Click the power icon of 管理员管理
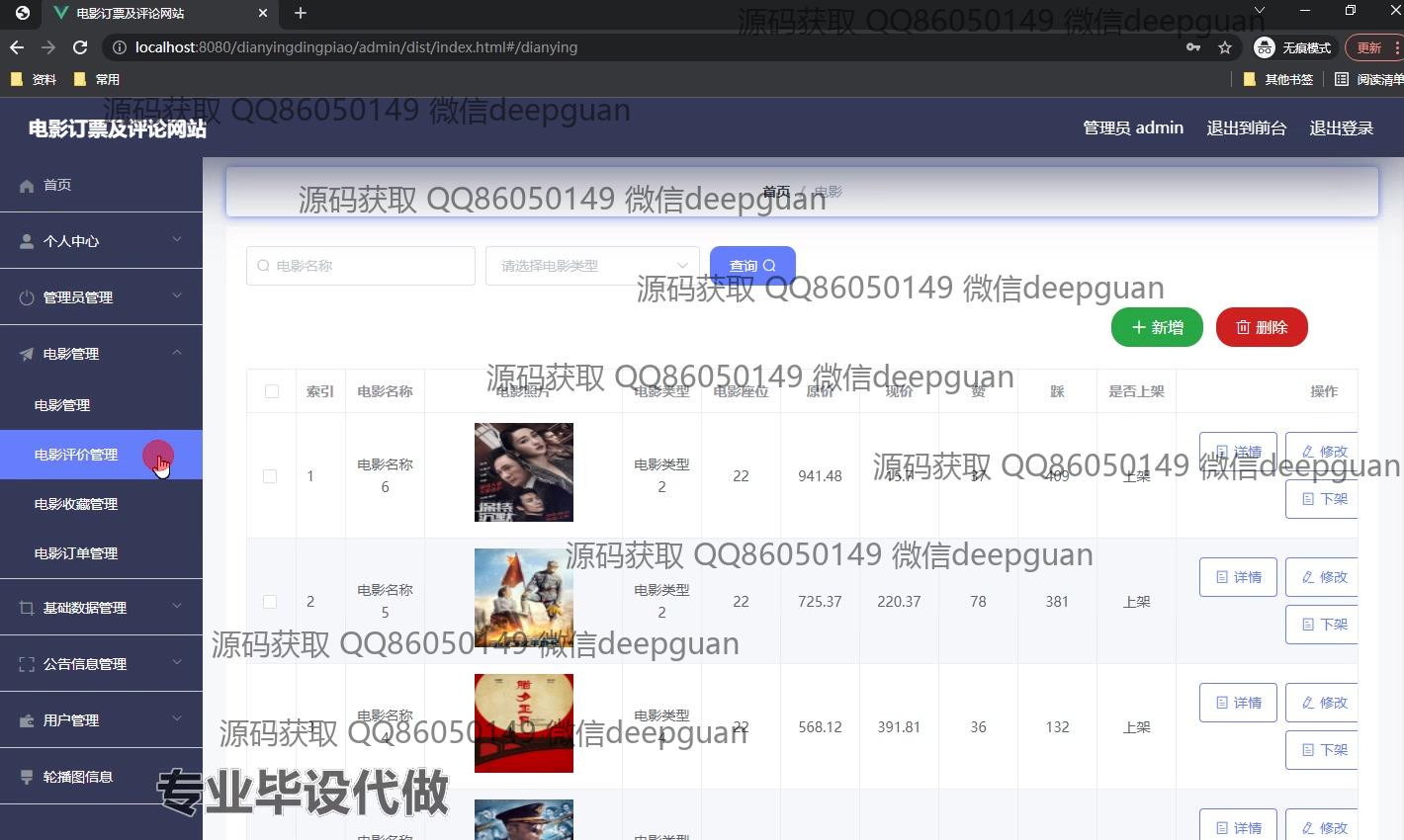The width and height of the screenshot is (1404, 840). click(x=27, y=297)
